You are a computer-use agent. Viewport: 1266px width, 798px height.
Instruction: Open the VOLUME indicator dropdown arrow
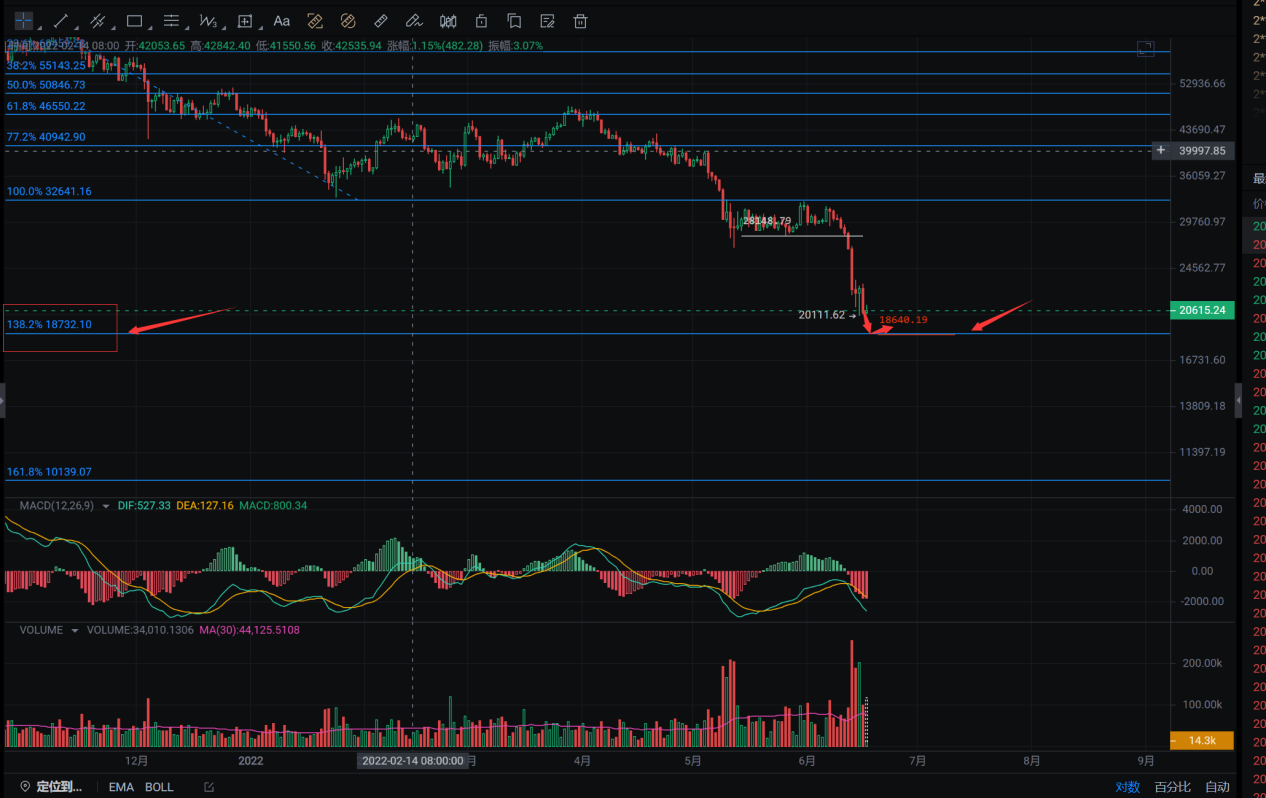pos(74,630)
